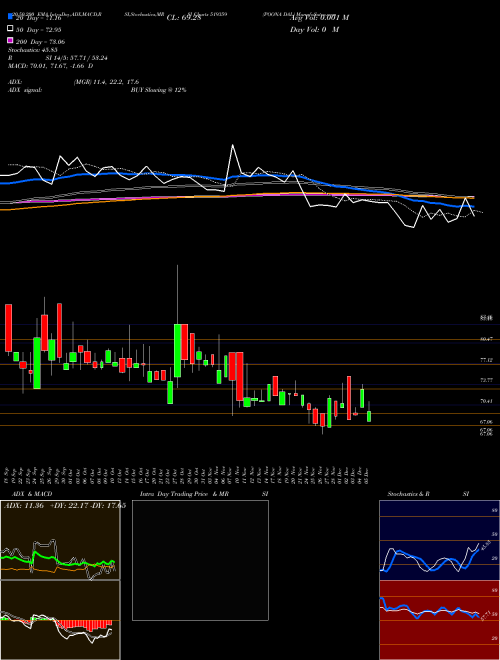Click the 'Stochastics & R' panel title

(409, 494)
